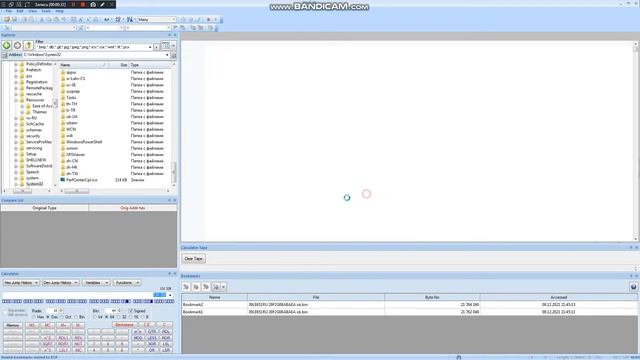Screen dimensions: 640x360
Task: Open the Address path dropdown
Action: (x=167, y=55)
